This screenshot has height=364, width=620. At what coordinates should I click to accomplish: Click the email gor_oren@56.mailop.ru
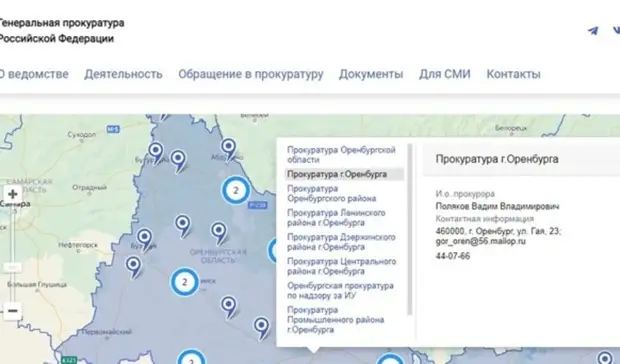click(480, 241)
